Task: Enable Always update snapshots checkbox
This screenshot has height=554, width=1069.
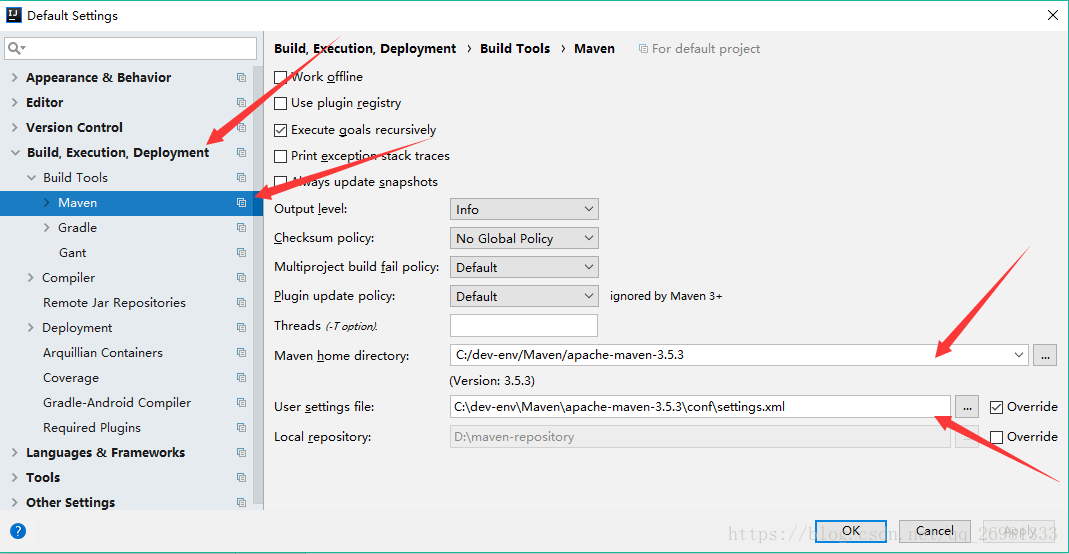Action: (x=280, y=182)
